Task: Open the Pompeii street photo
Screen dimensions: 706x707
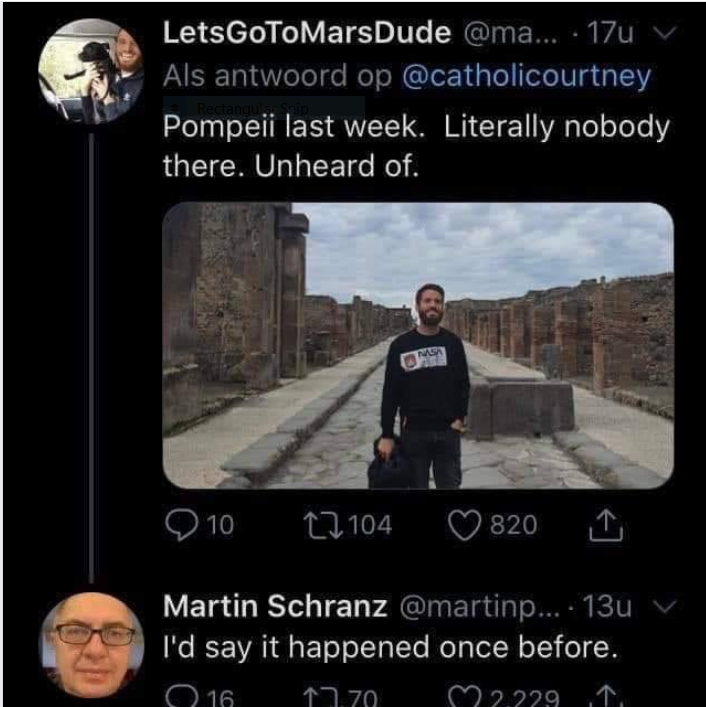Action: click(x=417, y=345)
